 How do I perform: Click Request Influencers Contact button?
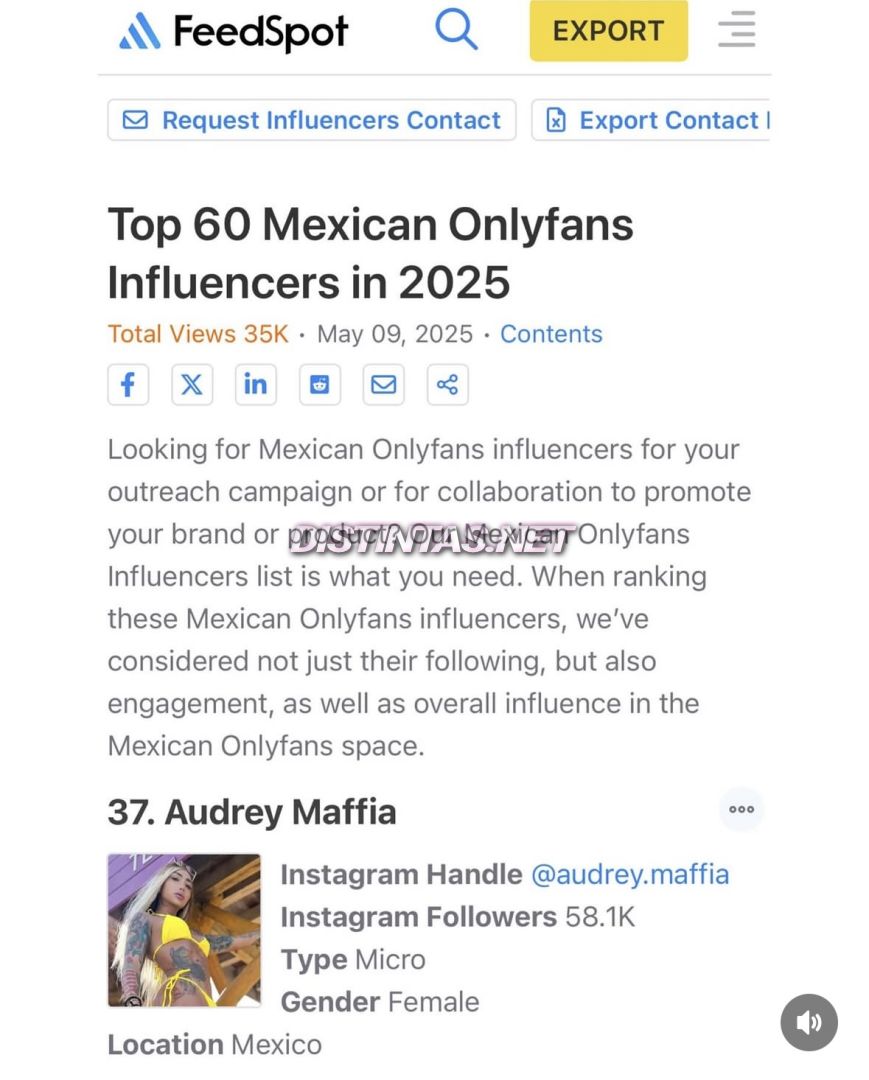click(312, 120)
